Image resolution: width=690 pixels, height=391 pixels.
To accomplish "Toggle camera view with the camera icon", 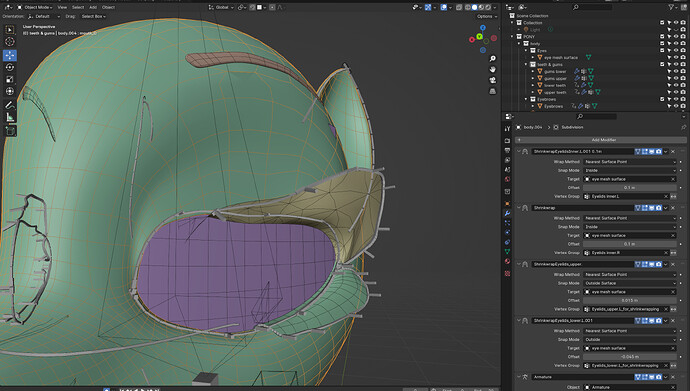I will point(492,80).
